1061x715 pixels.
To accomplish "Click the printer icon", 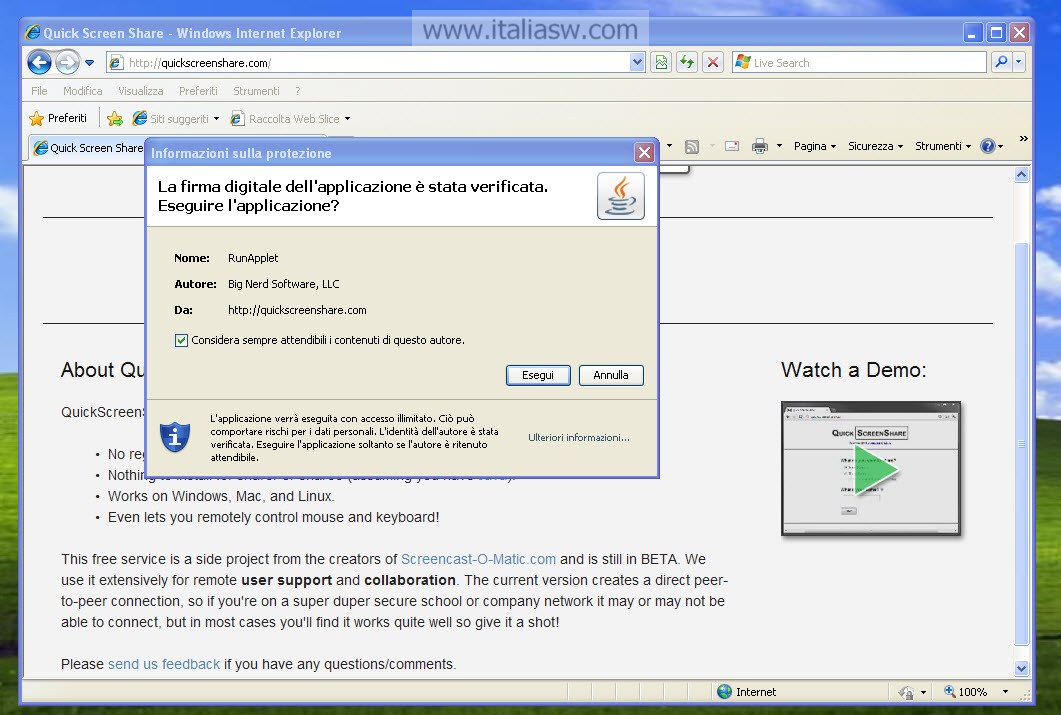I will 760,146.
